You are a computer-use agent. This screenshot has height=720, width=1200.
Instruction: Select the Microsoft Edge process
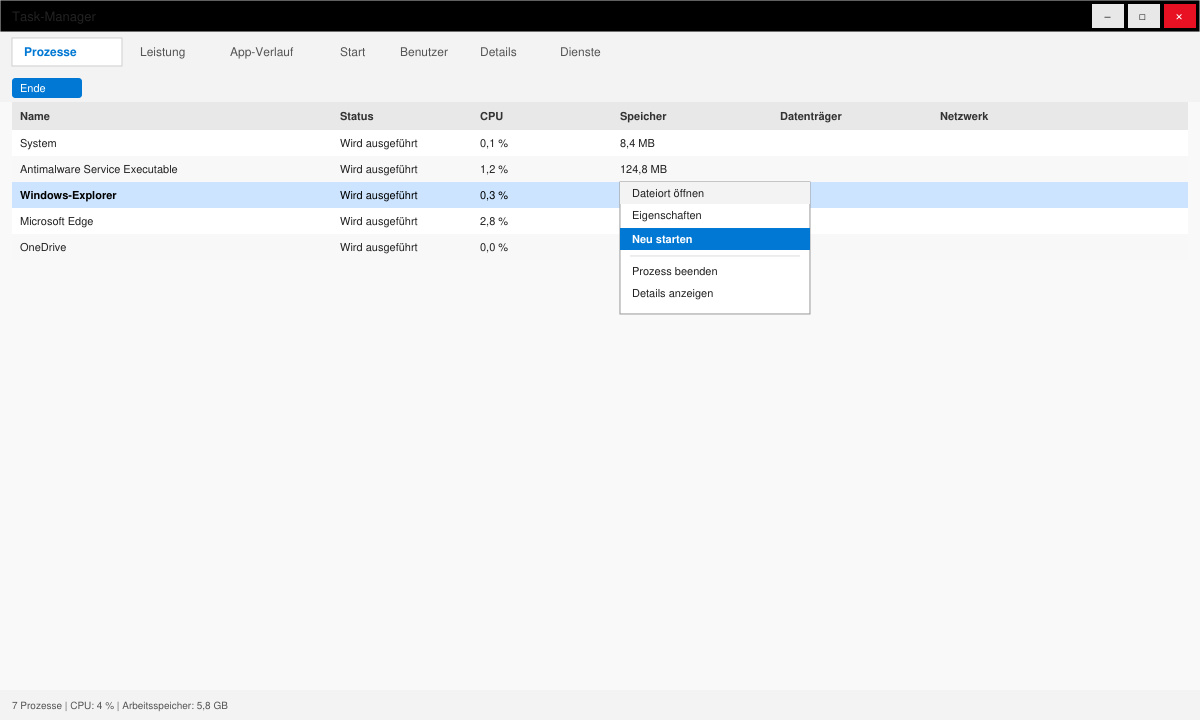point(600,221)
